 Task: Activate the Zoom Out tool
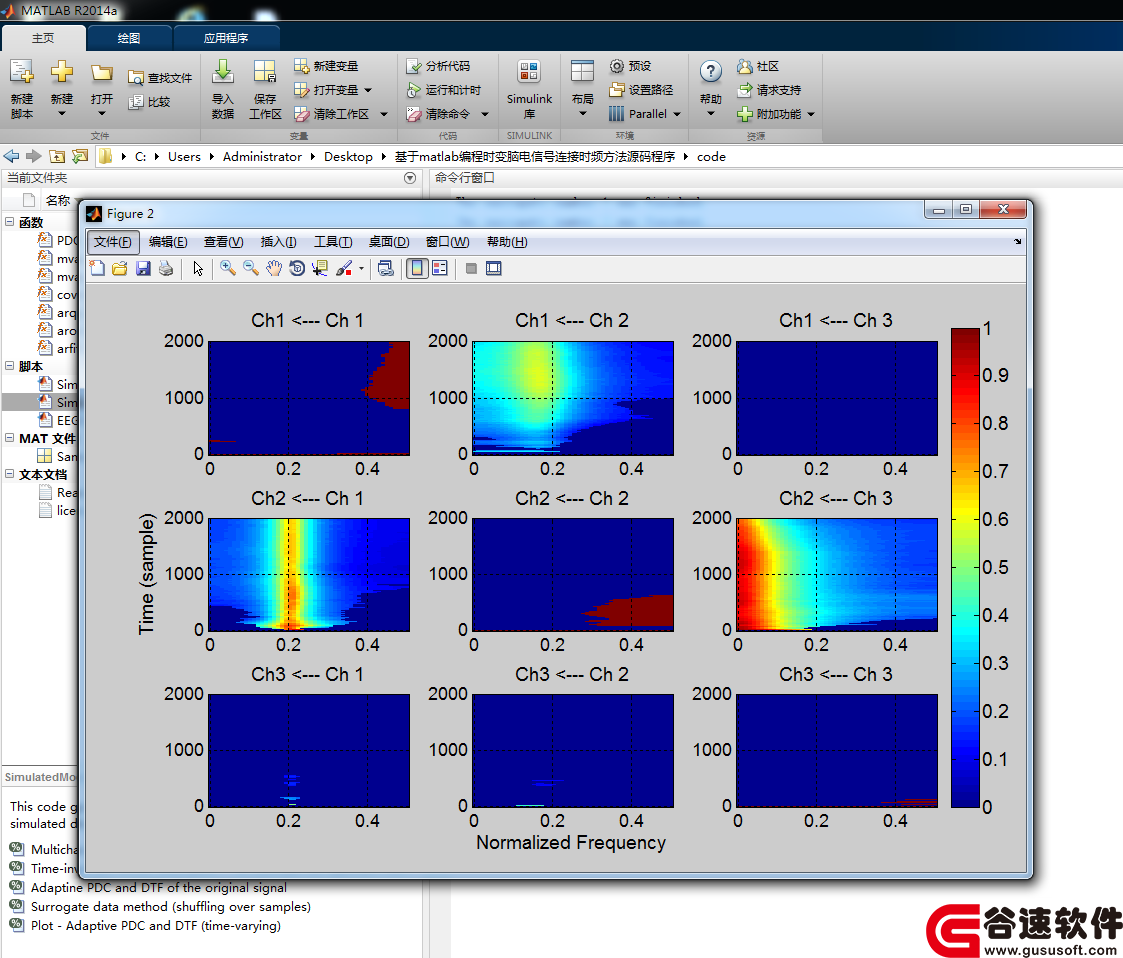click(251, 268)
